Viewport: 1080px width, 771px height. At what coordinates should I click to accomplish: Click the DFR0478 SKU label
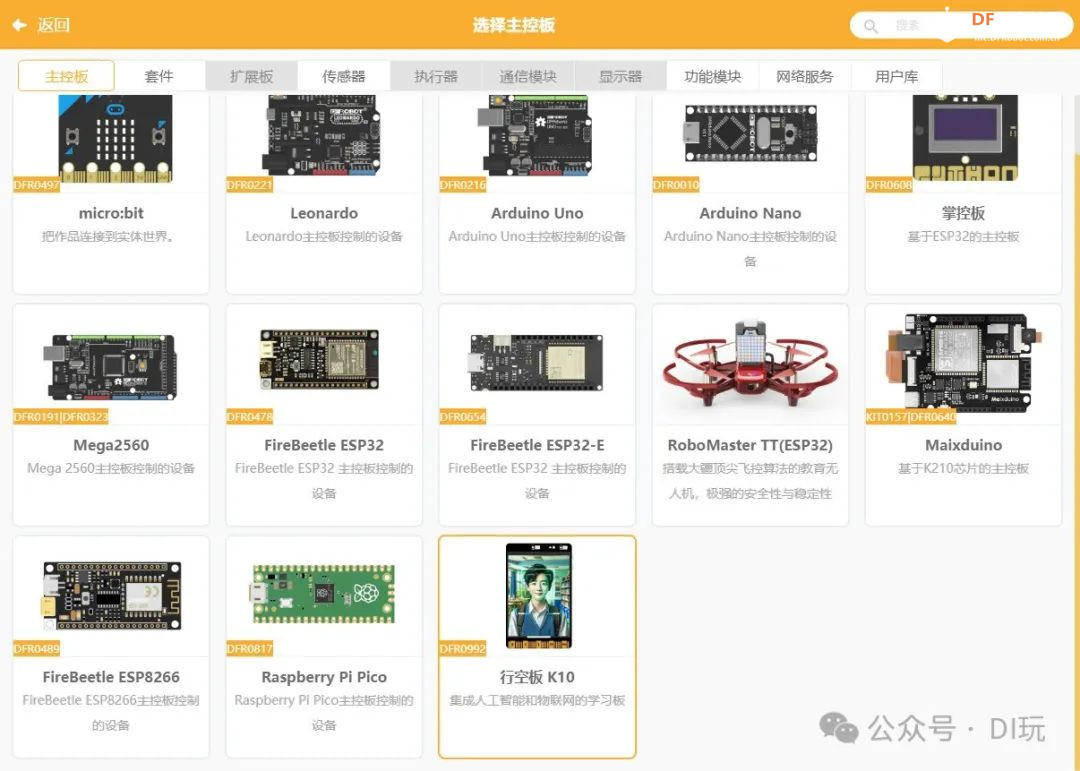tap(249, 417)
